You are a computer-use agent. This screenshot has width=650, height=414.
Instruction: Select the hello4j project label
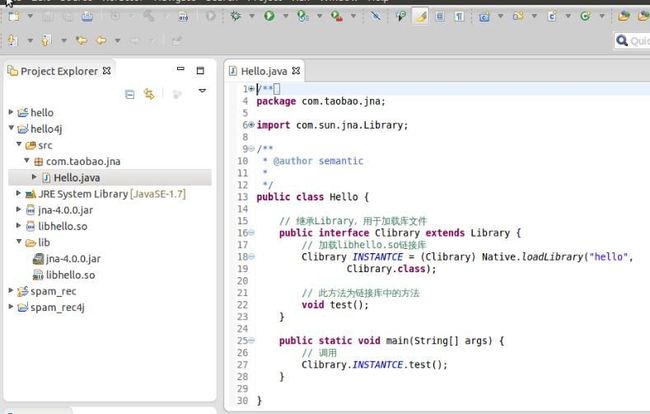click(46, 129)
